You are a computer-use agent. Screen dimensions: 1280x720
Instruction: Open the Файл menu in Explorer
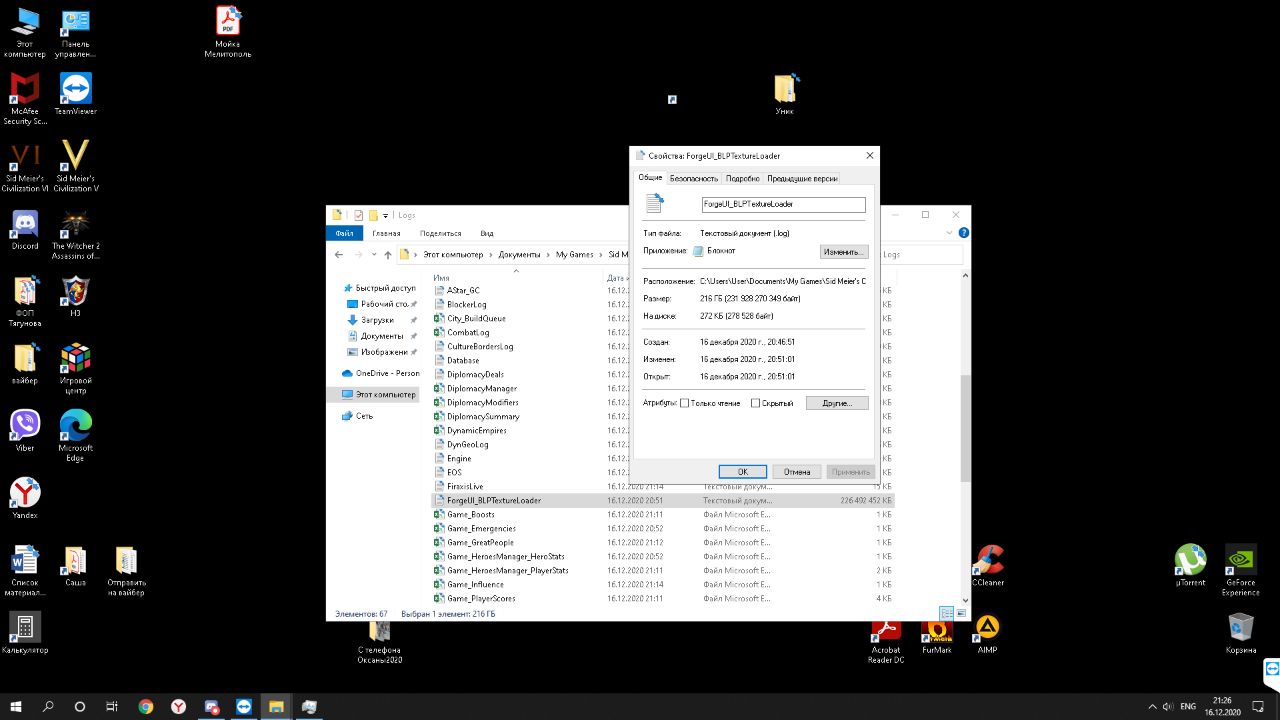(x=344, y=233)
